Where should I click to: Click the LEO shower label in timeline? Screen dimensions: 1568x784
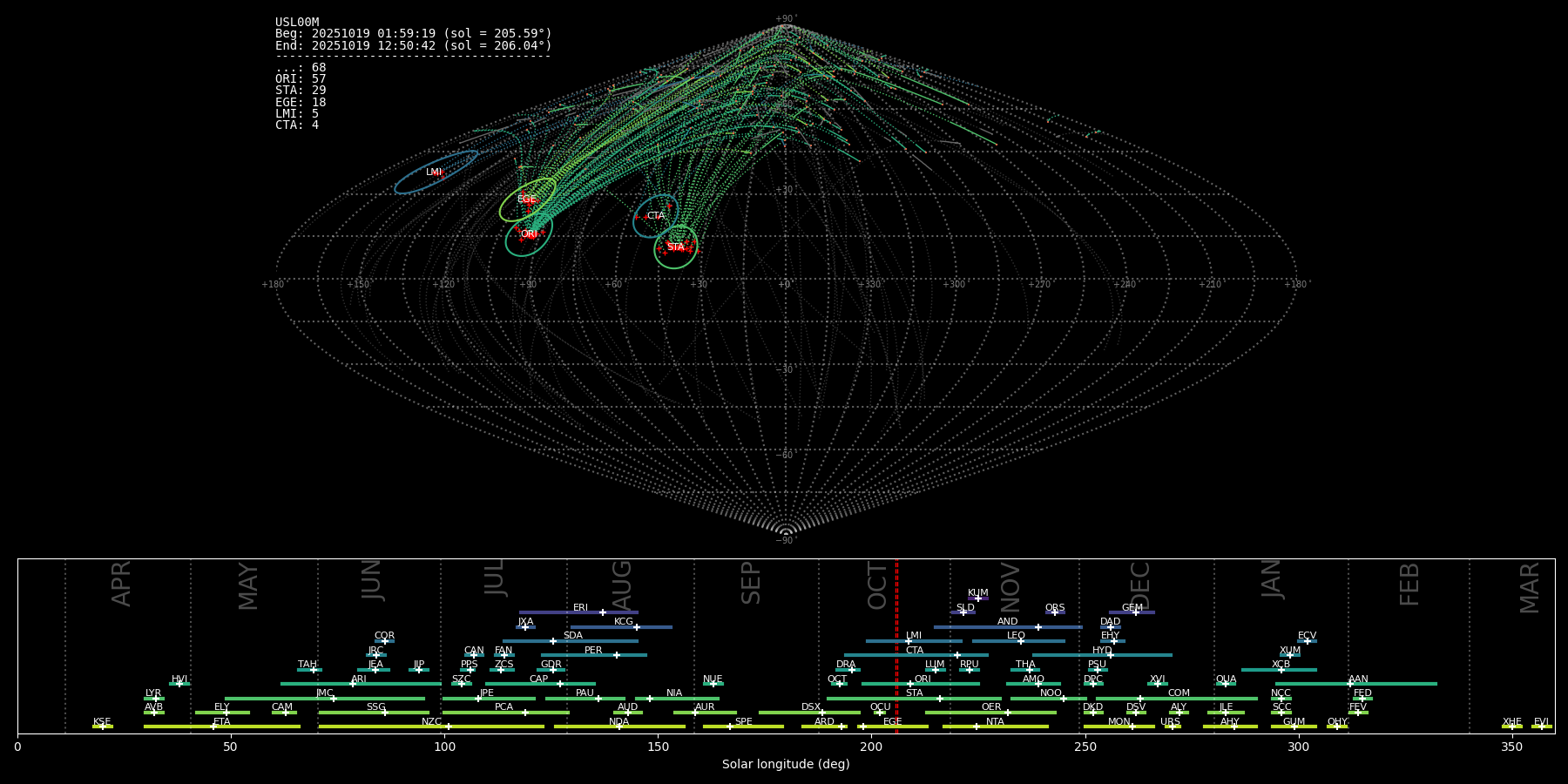point(1016,636)
